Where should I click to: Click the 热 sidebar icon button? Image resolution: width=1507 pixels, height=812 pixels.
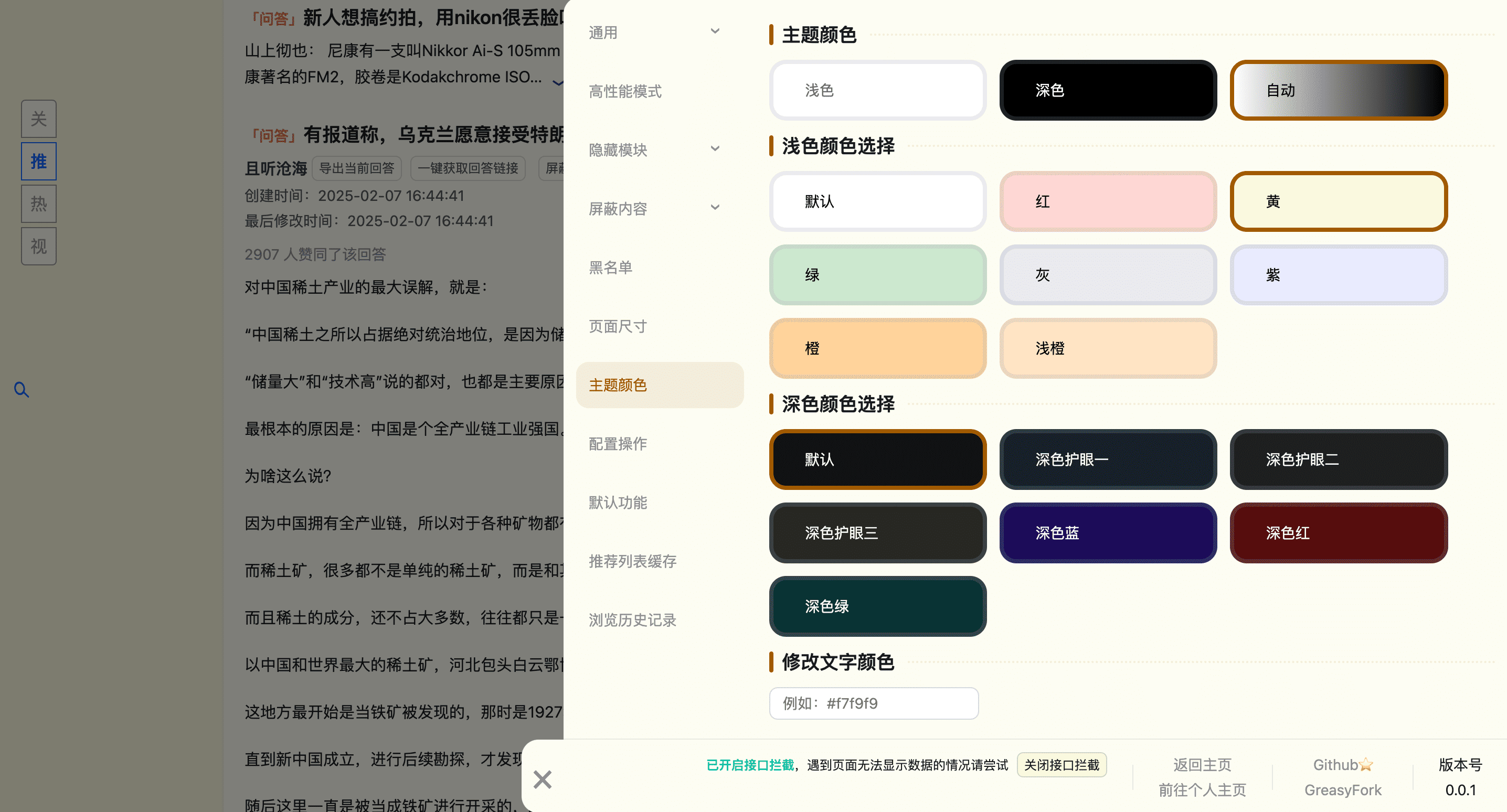pyautogui.click(x=39, y=204)
